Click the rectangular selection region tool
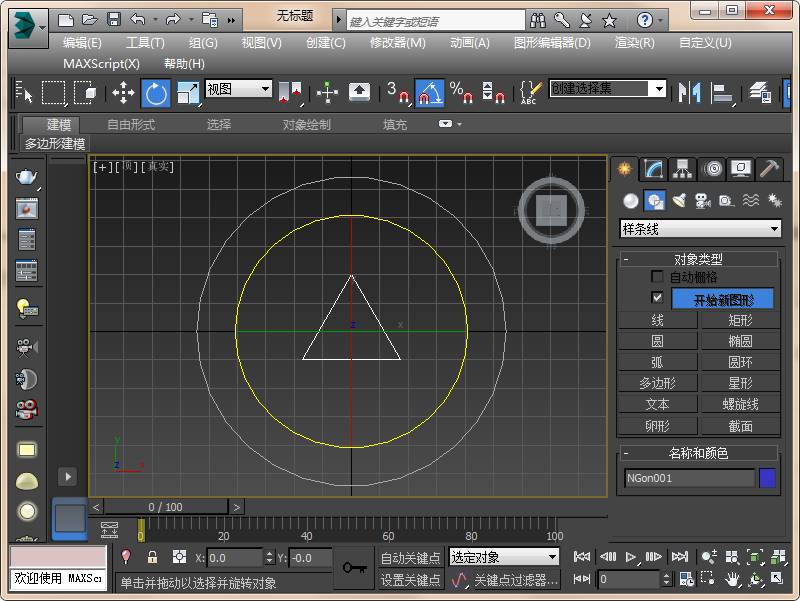Viewport: 800px width, 601px height. pos(54,93)
